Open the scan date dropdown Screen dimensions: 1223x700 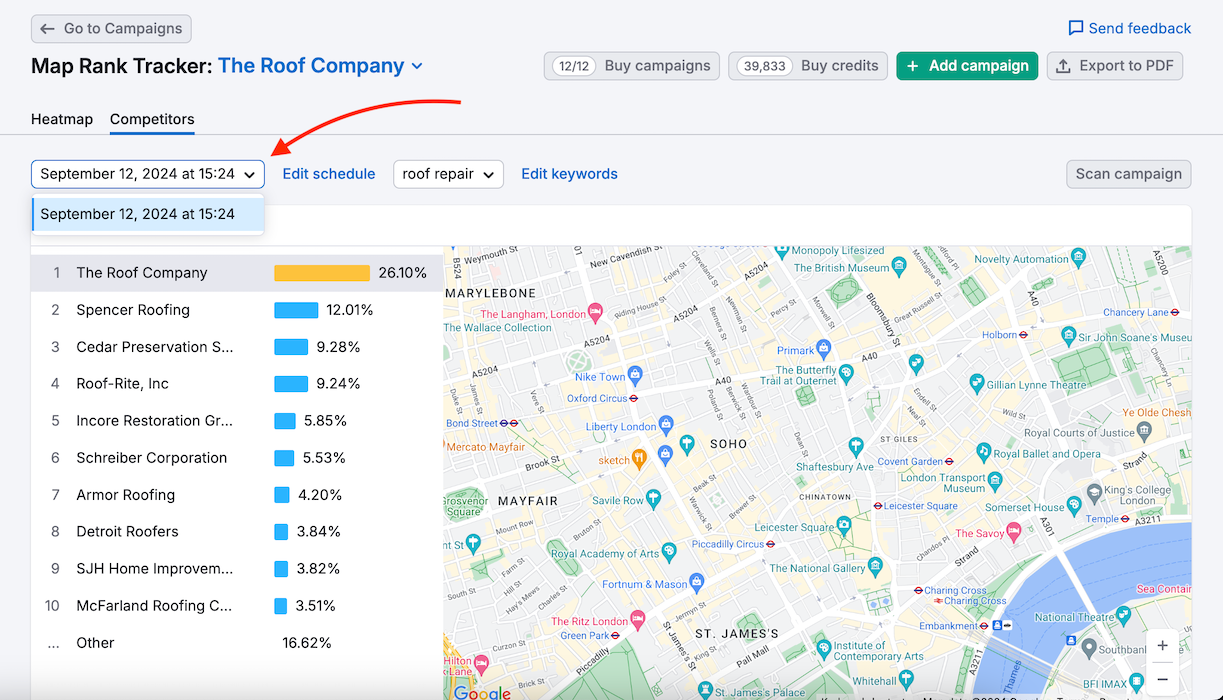coord(148,174)
